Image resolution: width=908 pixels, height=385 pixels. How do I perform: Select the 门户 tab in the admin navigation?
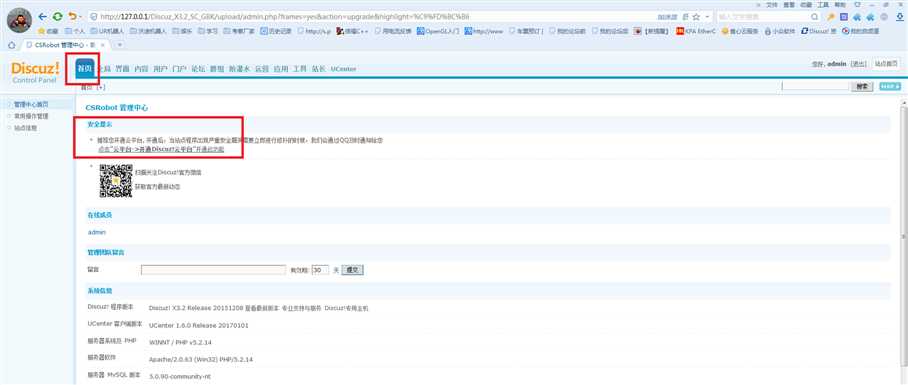point(180,69)
